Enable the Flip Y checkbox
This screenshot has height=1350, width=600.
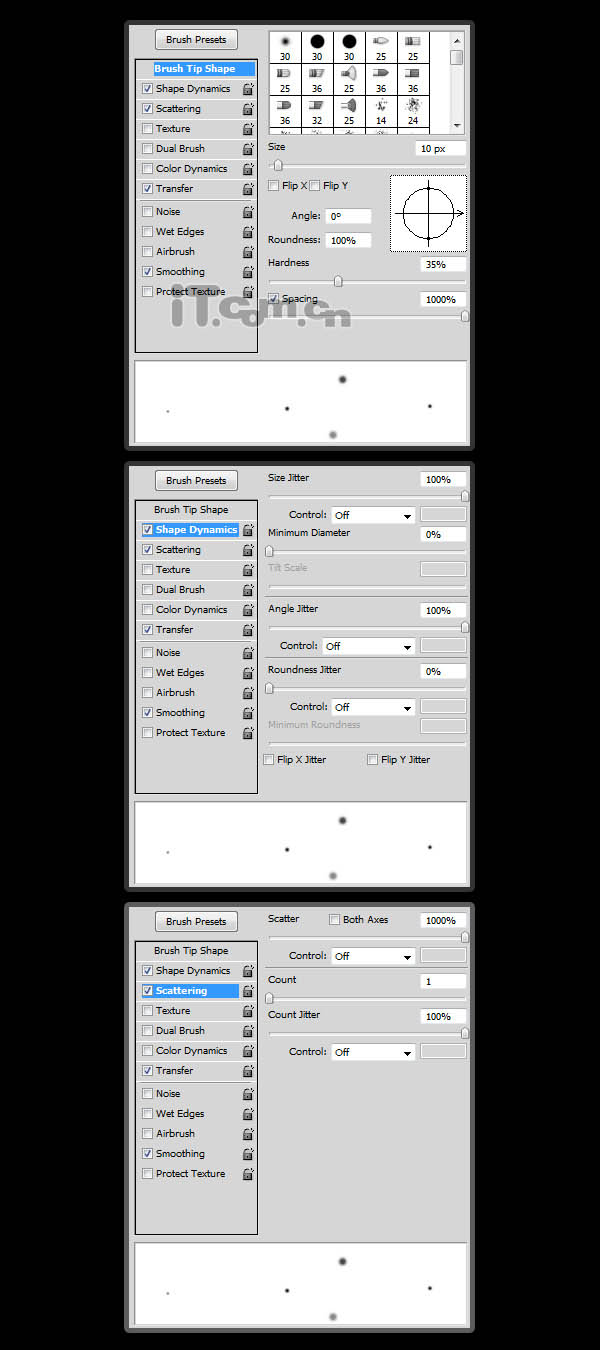click(314, 186)
